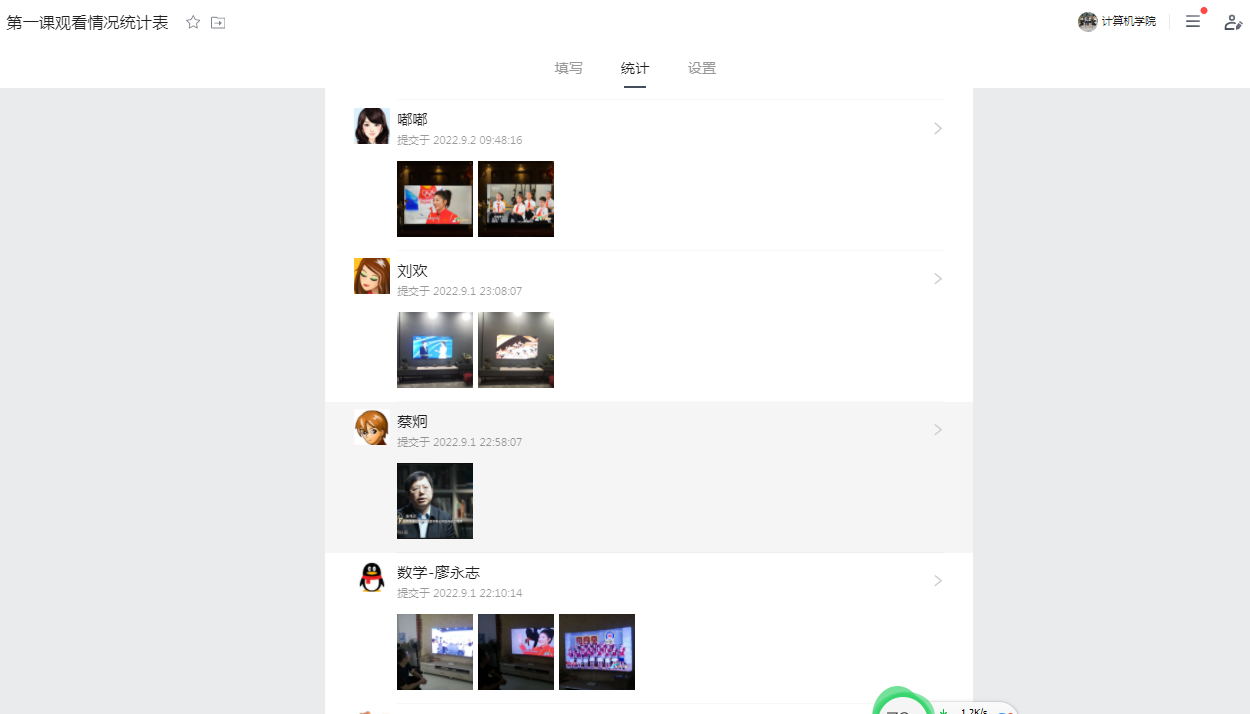The image size is (1250, 714).
Task: Open 计算机学院 account avatar
Action: [x=1088, y=22]
